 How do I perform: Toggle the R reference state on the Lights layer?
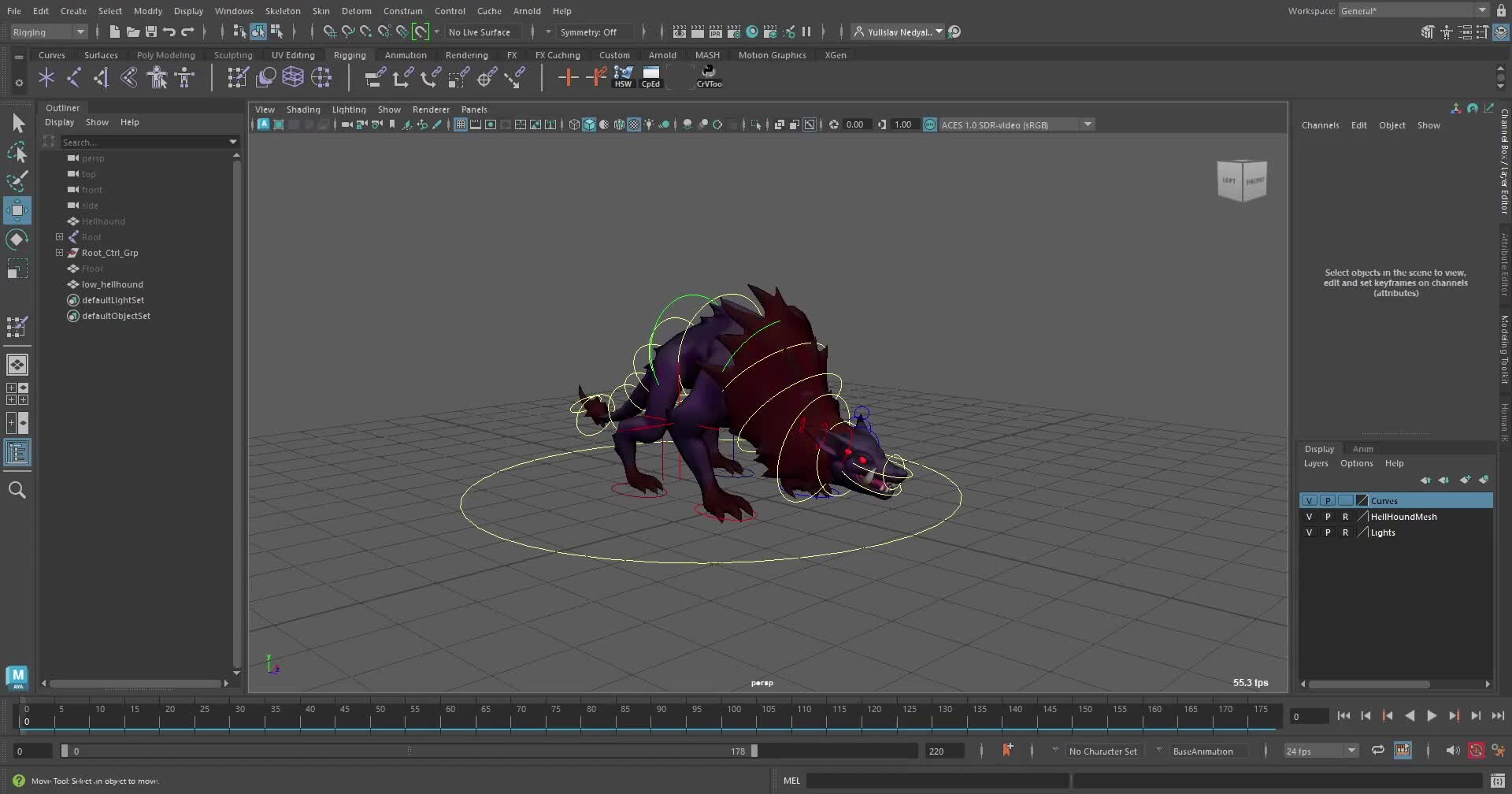pos(1346,532)
